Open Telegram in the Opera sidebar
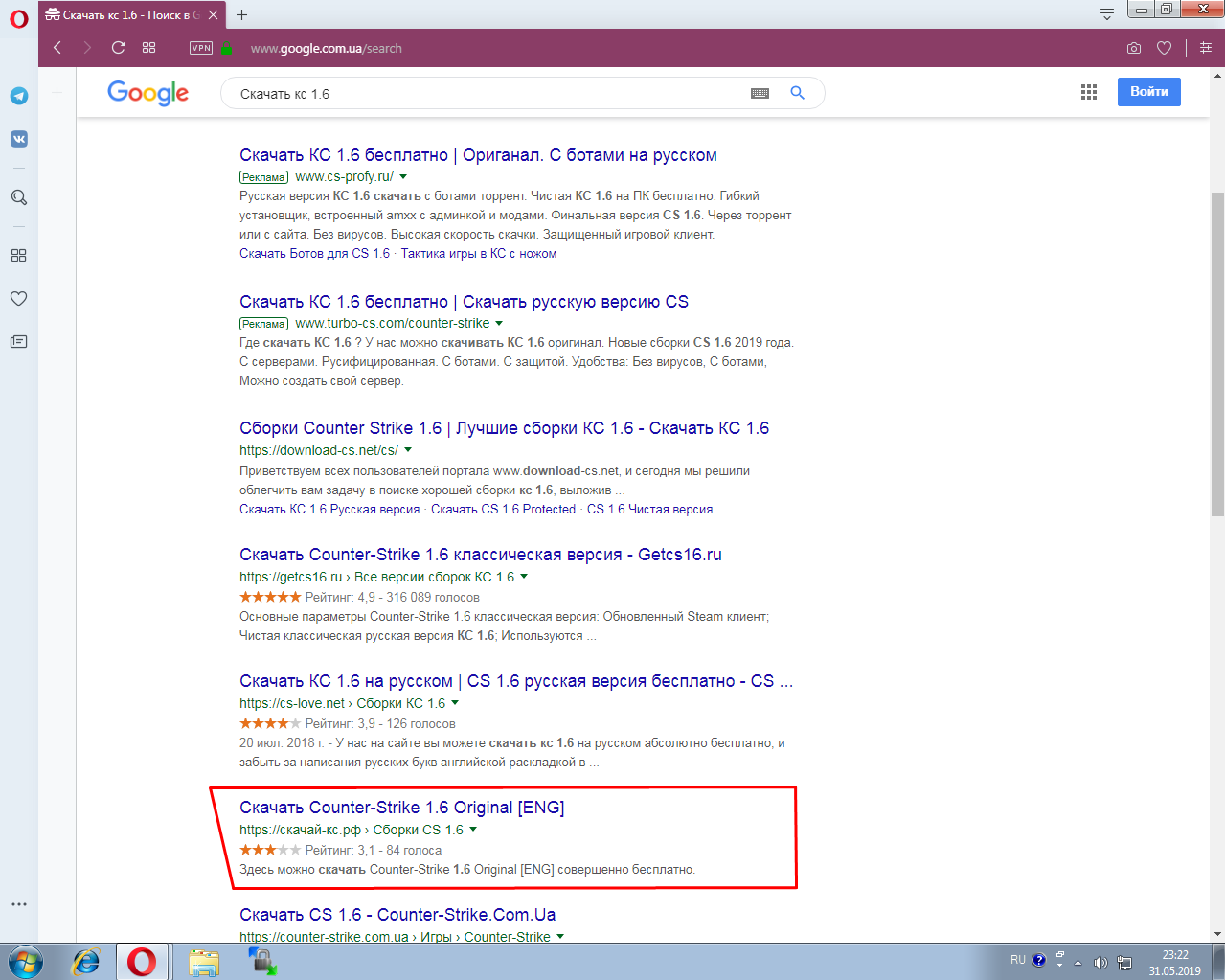 (x=18, y=96)
